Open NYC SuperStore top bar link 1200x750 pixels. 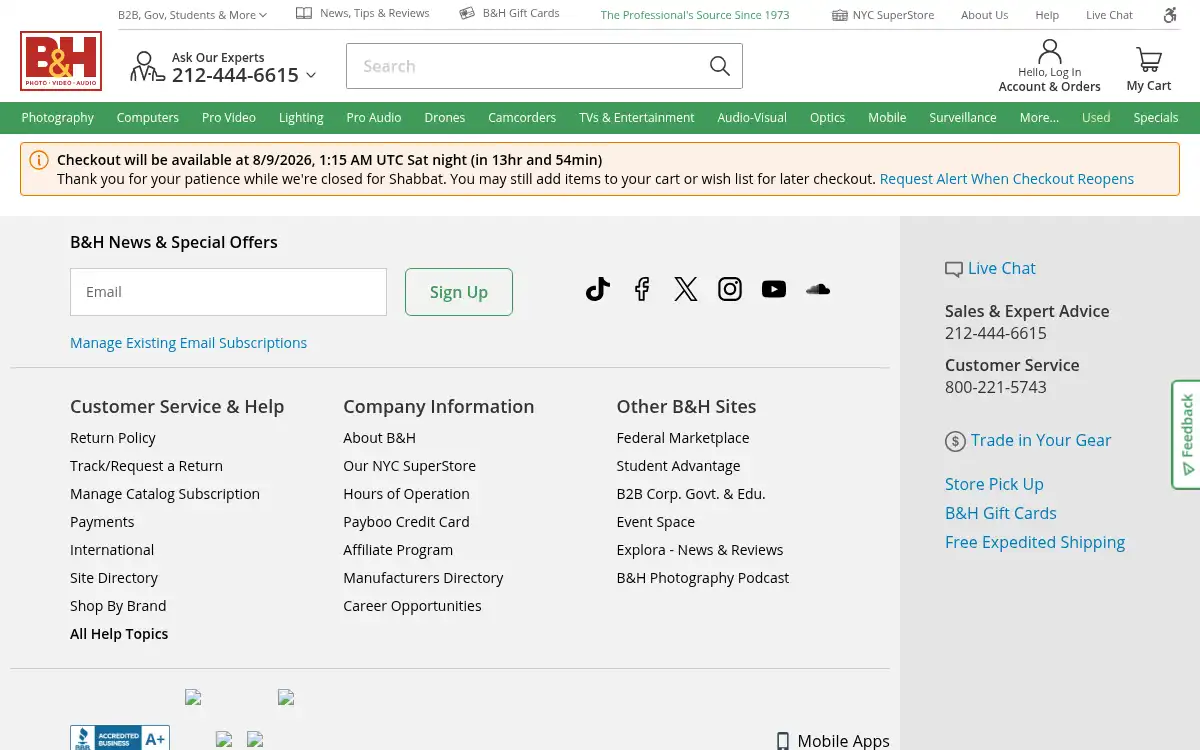point(883,15)
